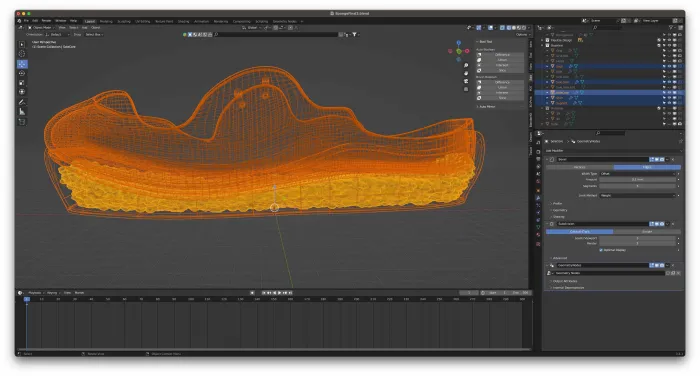Select the Add Cube tool

(22, 122)
